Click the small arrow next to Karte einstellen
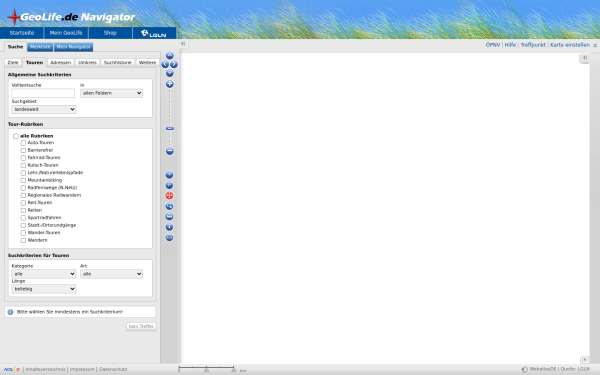Screen dimensions: 600x375 (x=595, y=45)
